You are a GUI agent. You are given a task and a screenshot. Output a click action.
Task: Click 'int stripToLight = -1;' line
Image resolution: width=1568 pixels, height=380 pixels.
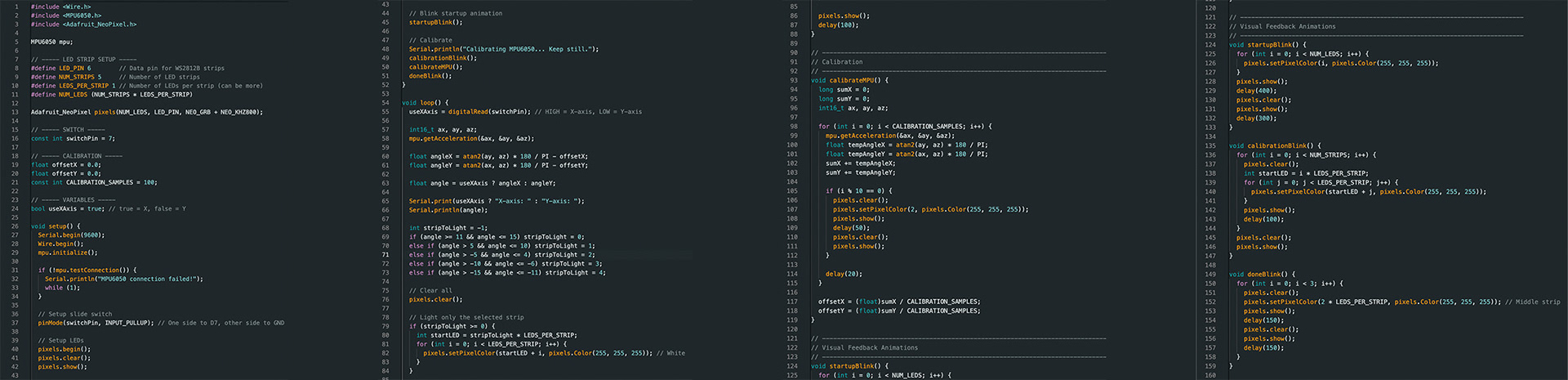448,228
